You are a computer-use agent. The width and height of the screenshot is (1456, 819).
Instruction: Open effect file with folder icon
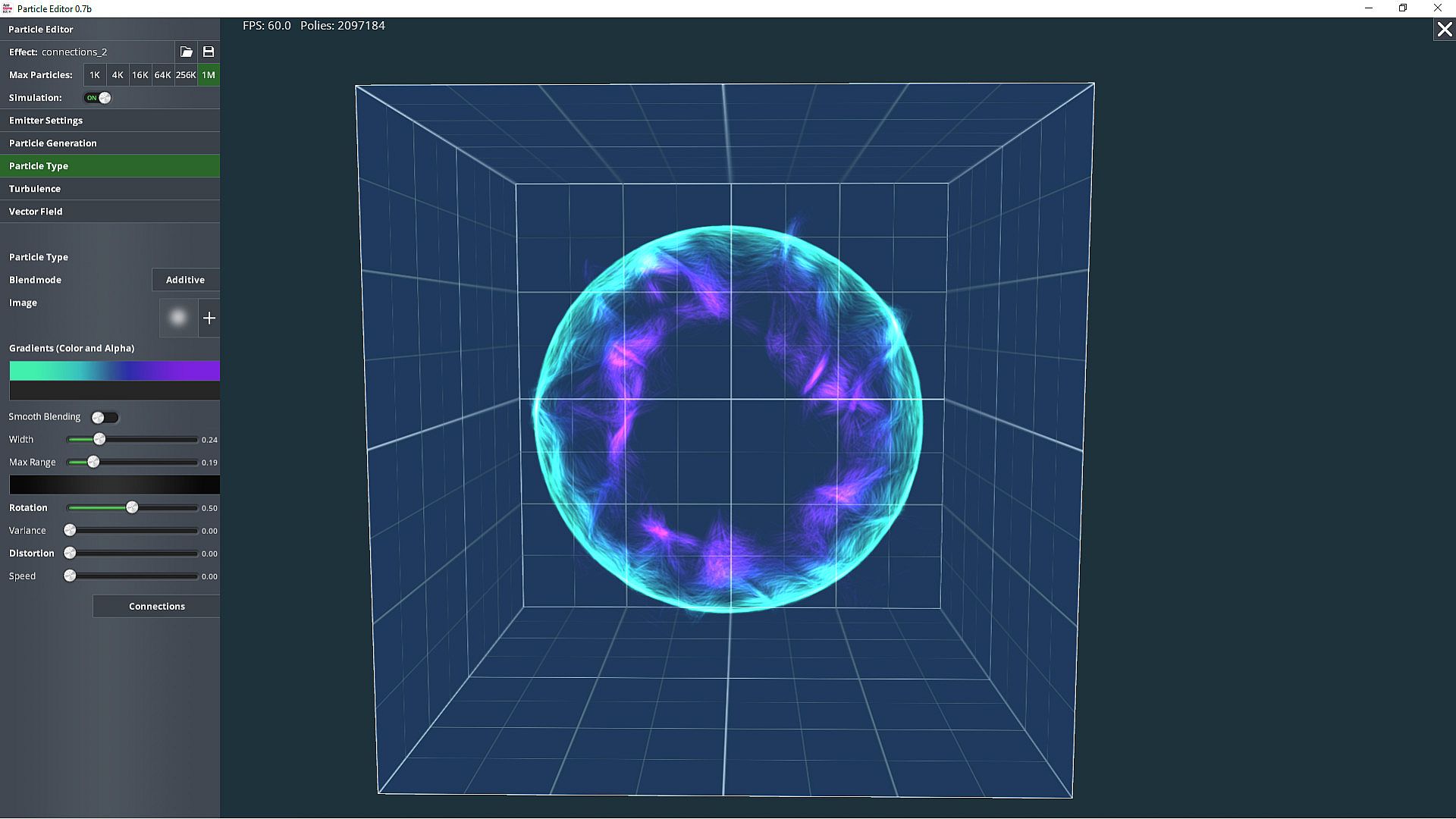(x=186, y=52)
